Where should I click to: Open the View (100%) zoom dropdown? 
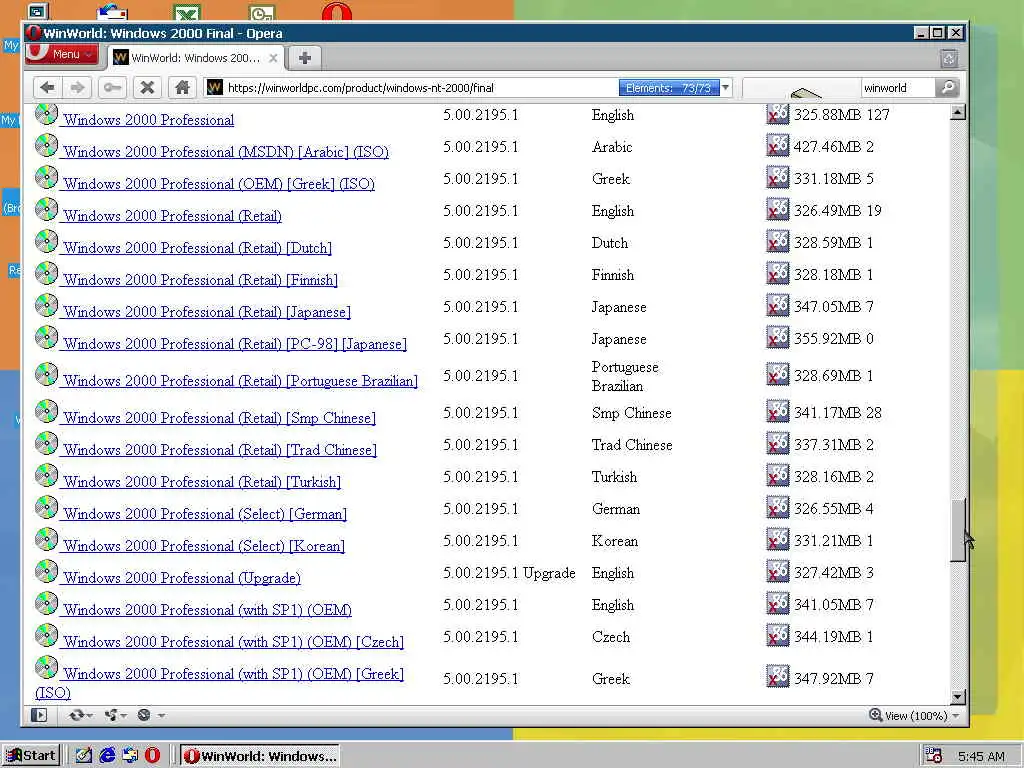click(x=914, y=716)
